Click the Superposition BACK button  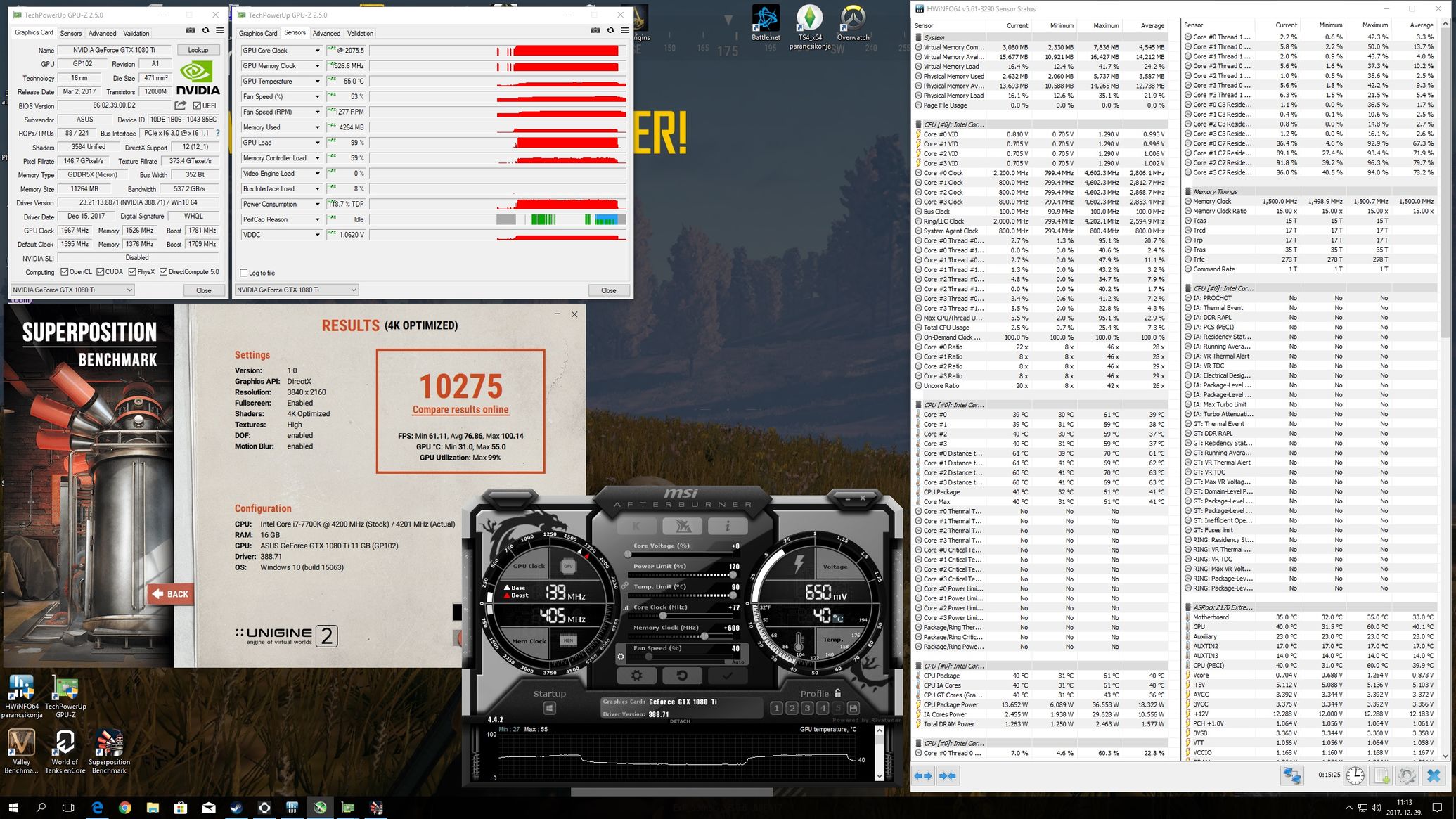[171, 594]
